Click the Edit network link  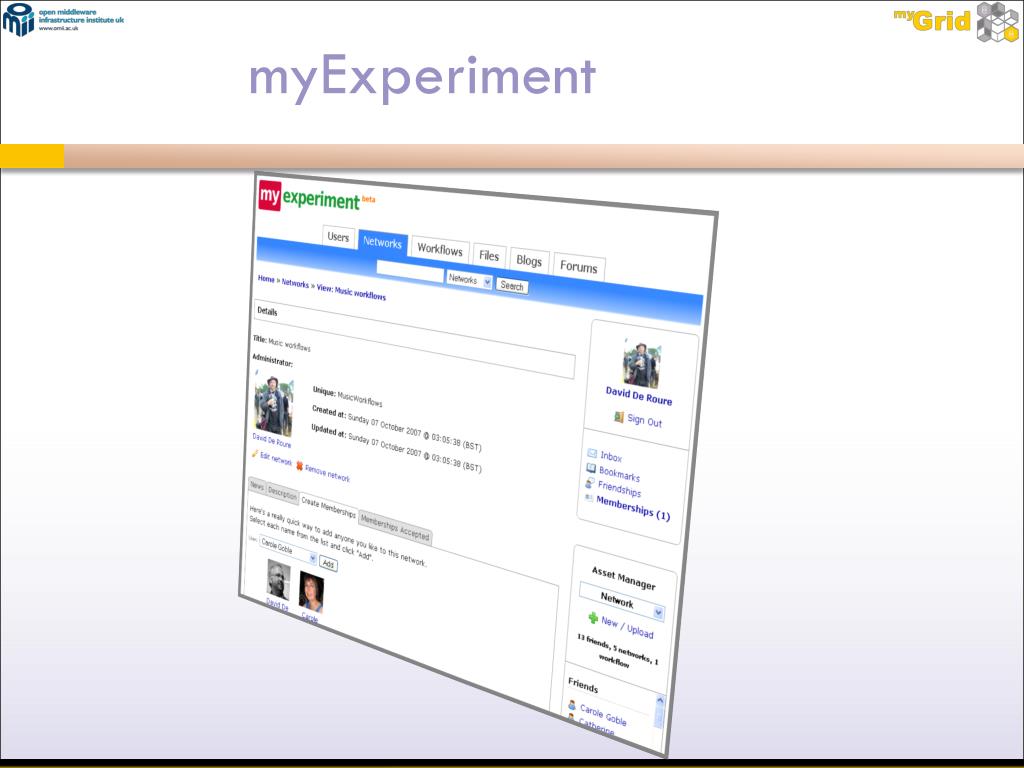click(x=276, y=459)
